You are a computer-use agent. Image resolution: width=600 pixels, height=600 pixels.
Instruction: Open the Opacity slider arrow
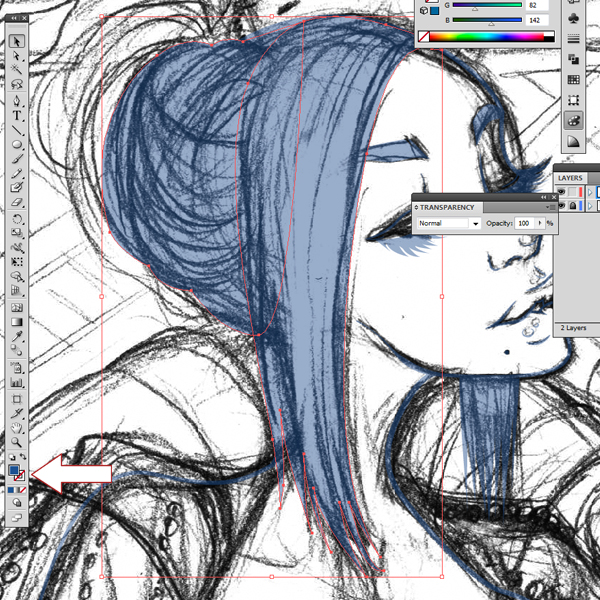point(540,223)
